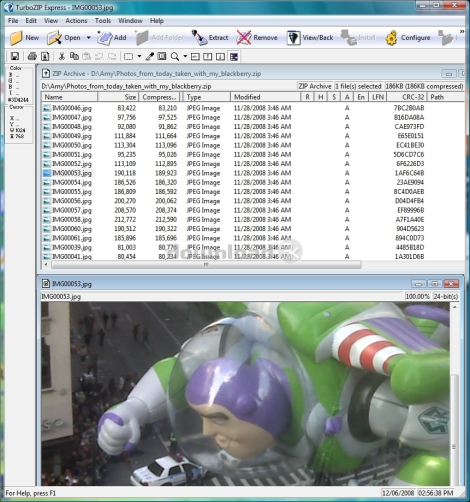Viewport: 470px width, 502px height.
Task: Open the Window menu
Action: [x=130, y=21]
